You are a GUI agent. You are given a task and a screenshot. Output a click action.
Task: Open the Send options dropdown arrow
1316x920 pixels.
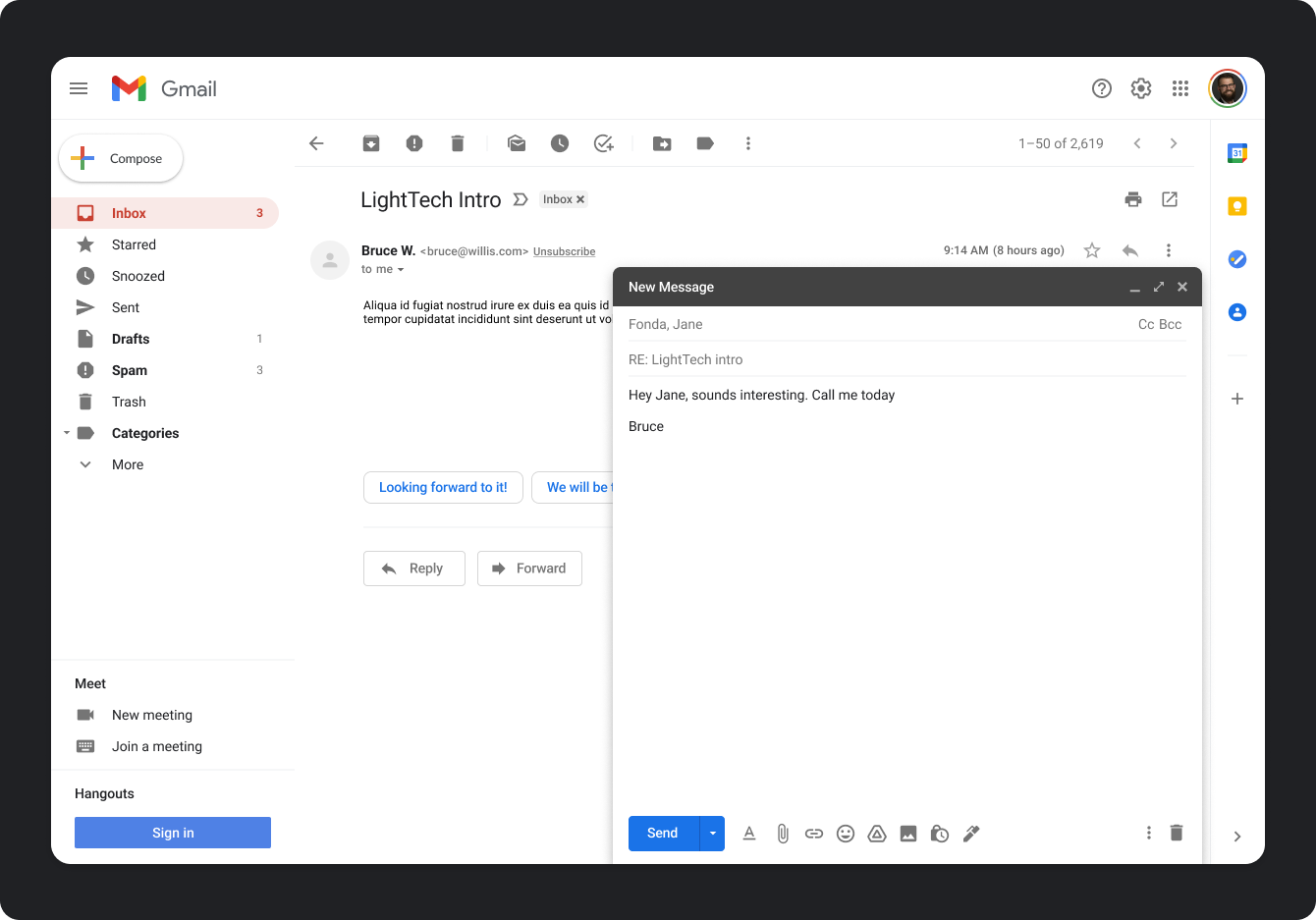(712, 834)
